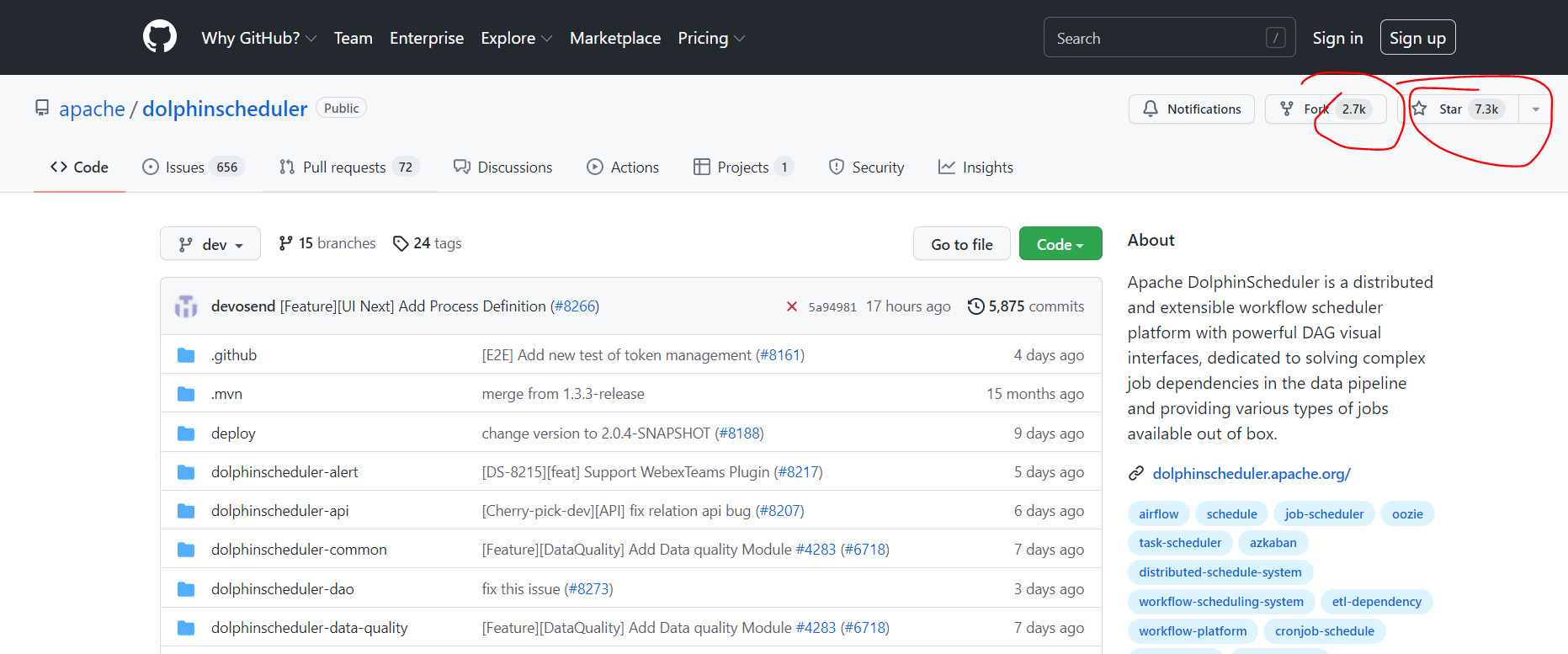The width and height of the screenshot is (1568, 654).
Task: Expand the Explore navigation menu
Action: pos(517,38)
